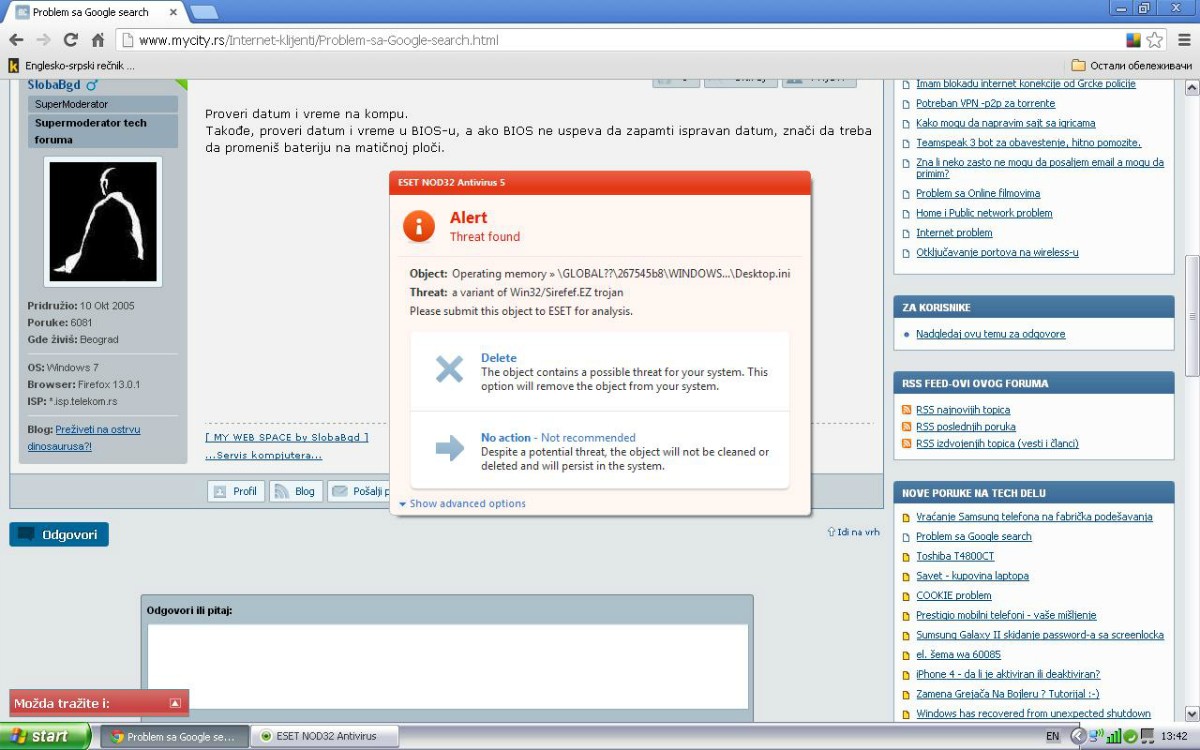Open Toshiba T4800CT topic link
Viewport: 1200px width, 750px height.
click(955, 556)
